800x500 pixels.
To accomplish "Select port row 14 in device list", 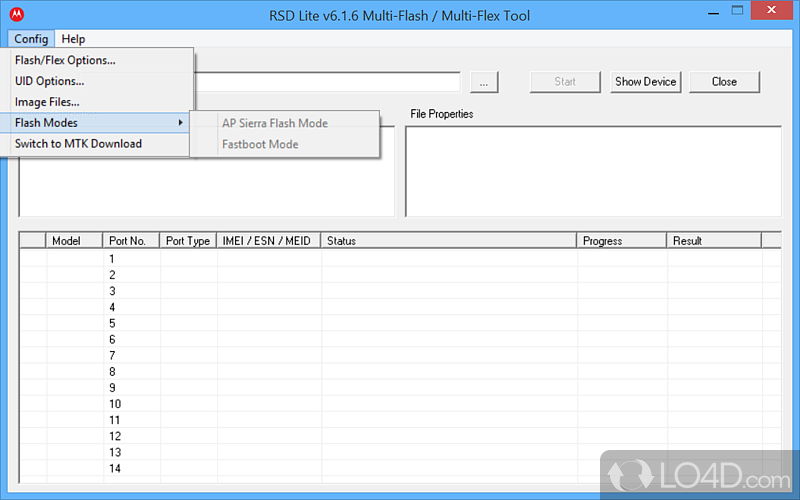I will click(400, 468).
